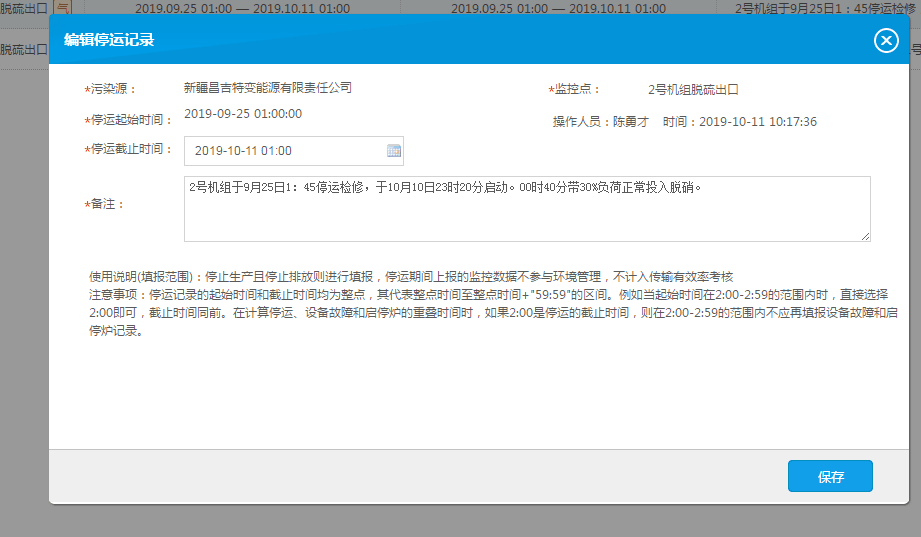Click the 停运截止时间 date input field
Viewport: 921px width, 537px height.
point(294,151)
